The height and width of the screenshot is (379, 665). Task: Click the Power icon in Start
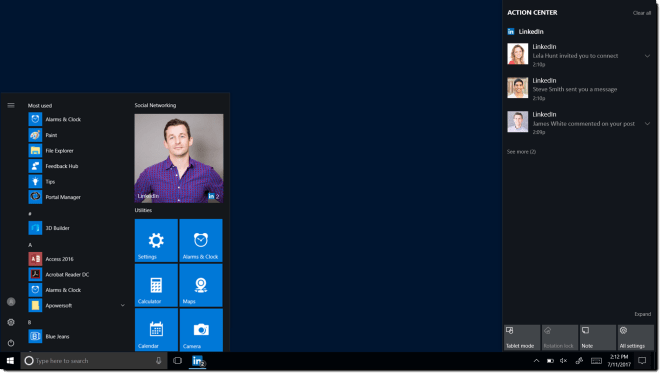[11, 344]
